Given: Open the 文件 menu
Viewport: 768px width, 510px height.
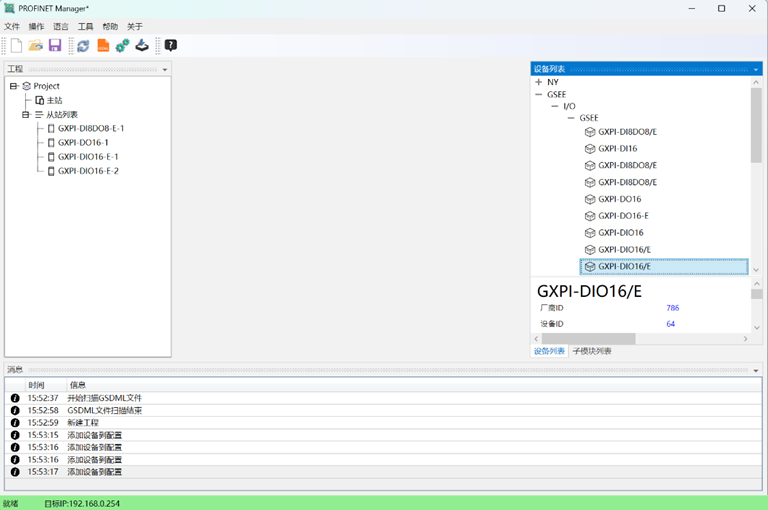Looking at the screenshot, I should click(x=12, y=26).
